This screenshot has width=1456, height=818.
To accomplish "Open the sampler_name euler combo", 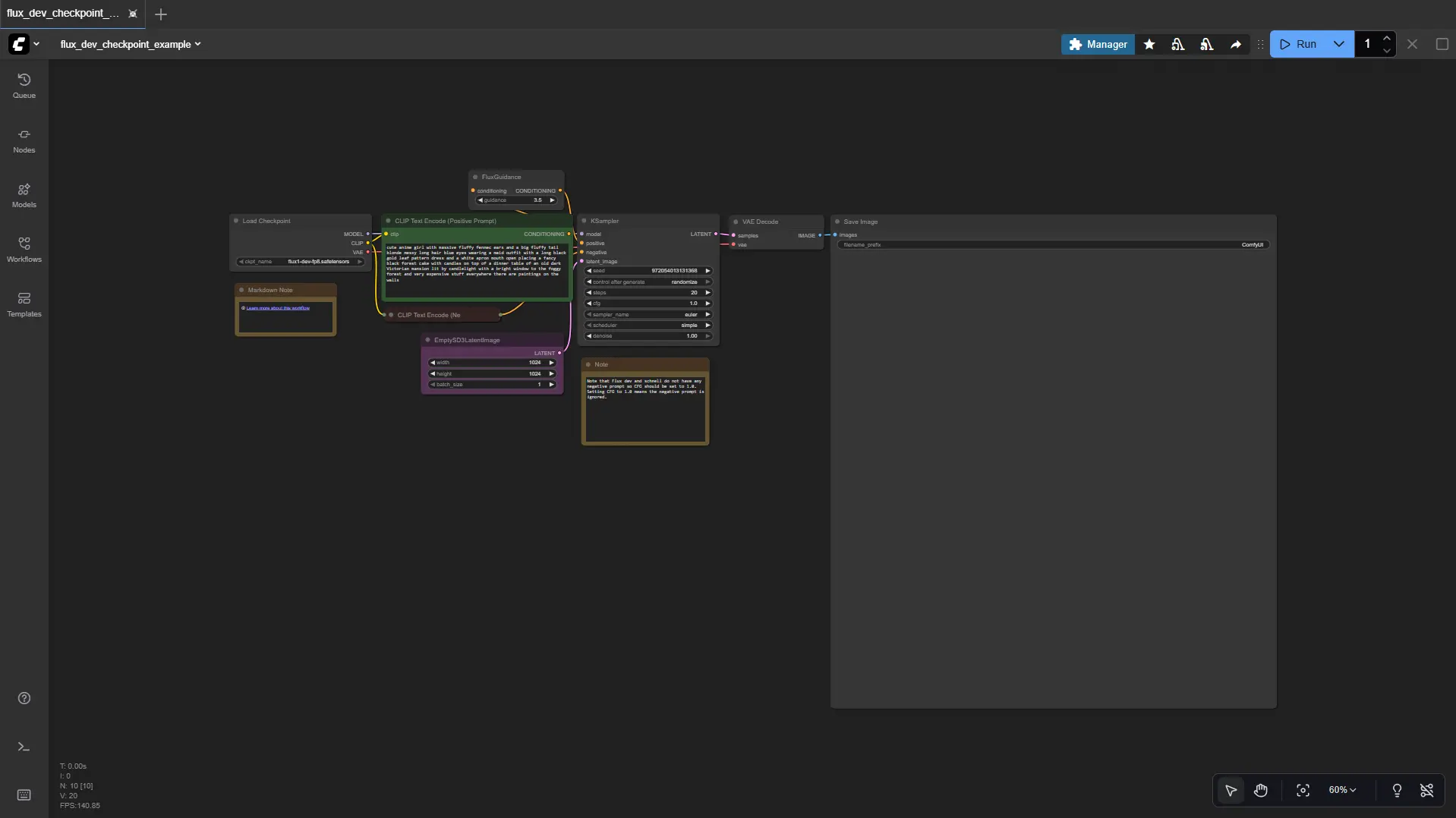I will [648, 314].
